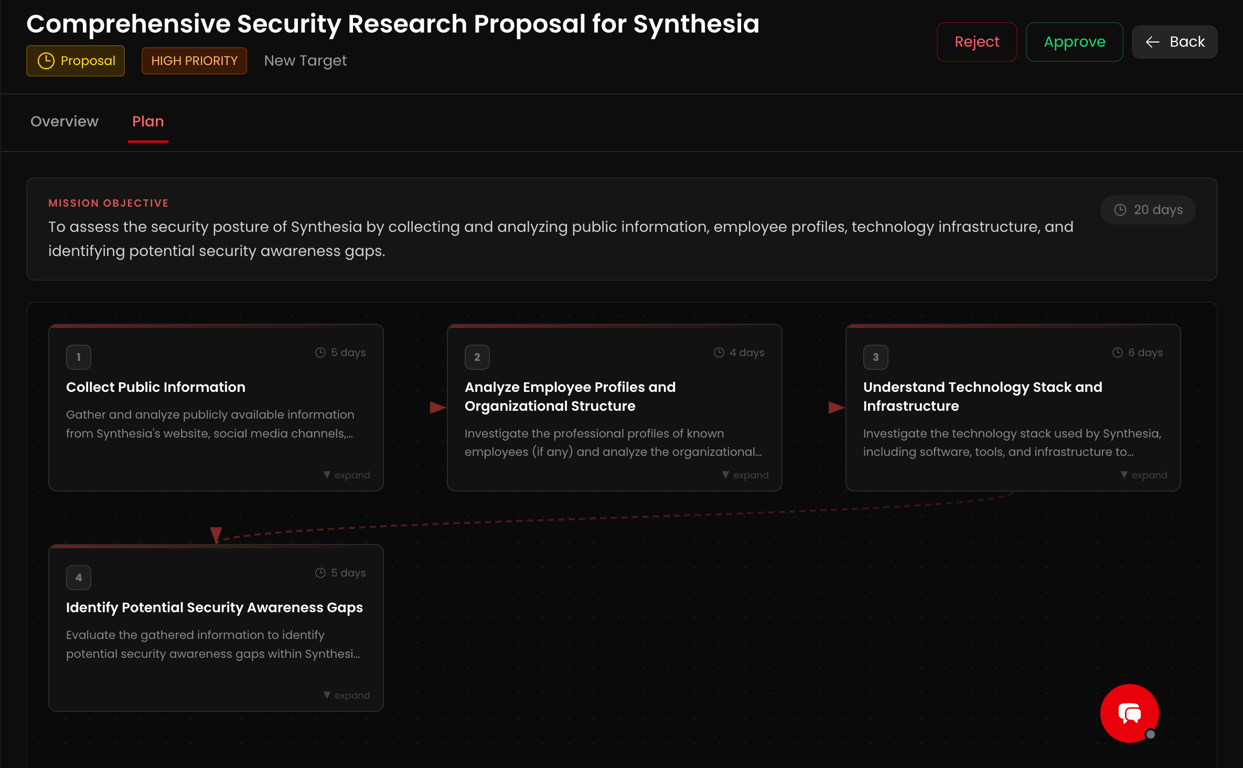Click the mission objective description text
The image size is (1243, 768).
561,239
